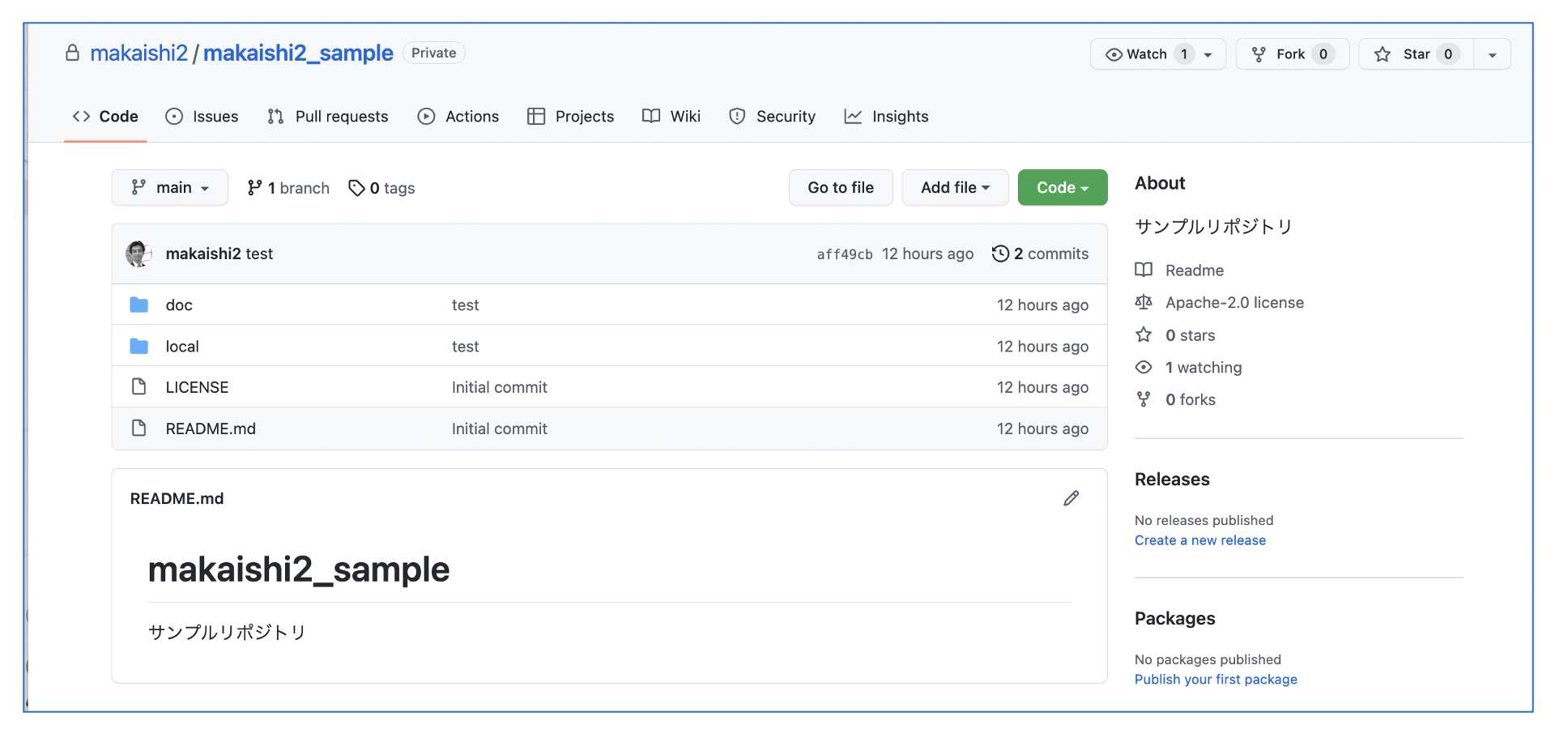Image resolution: width=1568 pixels, height=742 pixels.
Task: Open the Issues tab
Action: coord(202,117)
